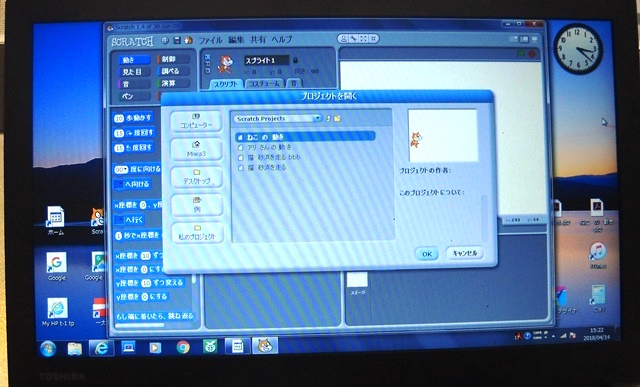The width and height of the screenshot is (640, 387).
Task: Click the コンピューター shortcut in the dialog
Action: pos(196,121)
